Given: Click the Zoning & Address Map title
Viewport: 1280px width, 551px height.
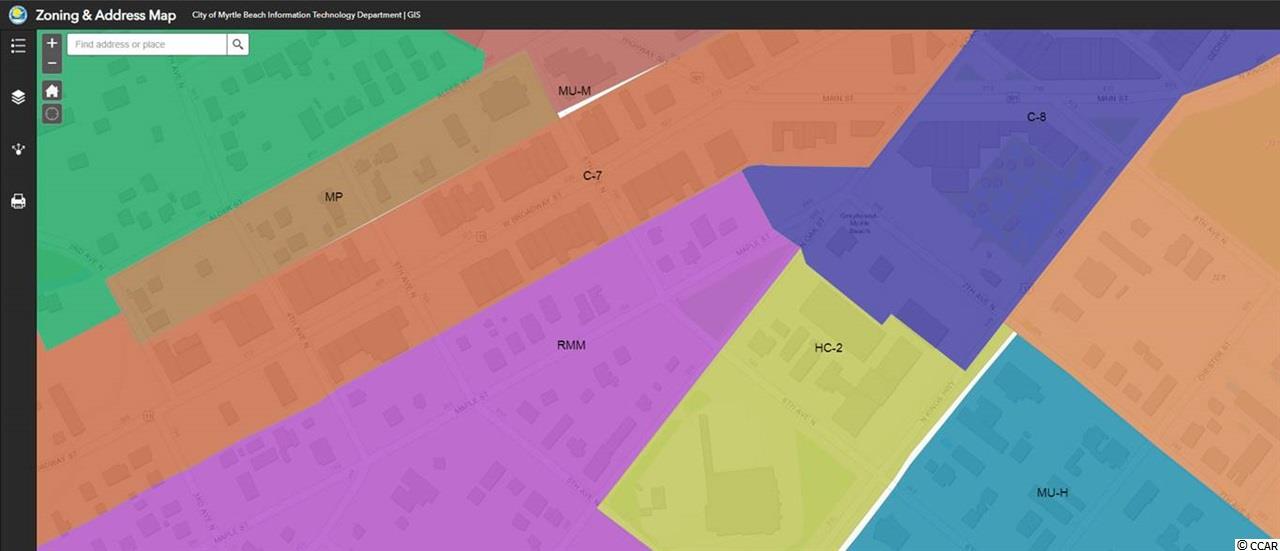Looking at the screenshot, I should pos(105,15).
